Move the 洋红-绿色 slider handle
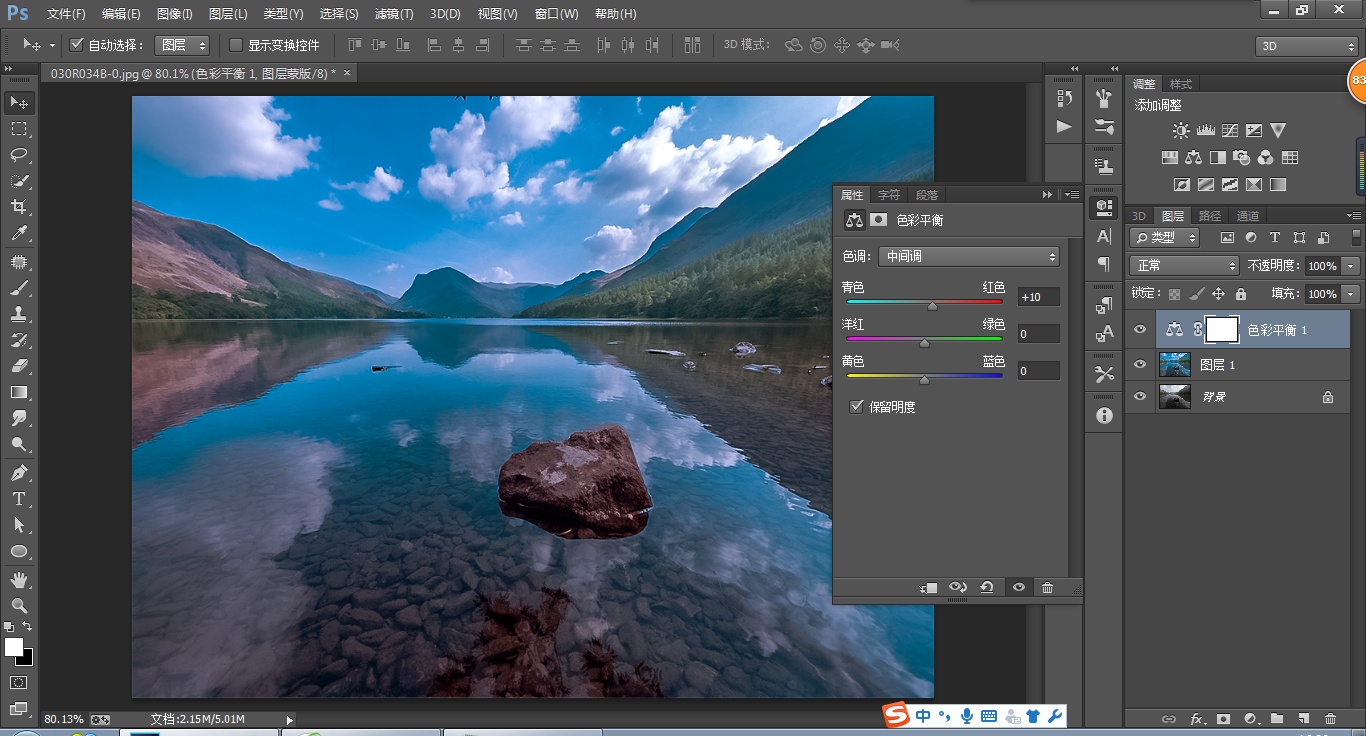 924,343
